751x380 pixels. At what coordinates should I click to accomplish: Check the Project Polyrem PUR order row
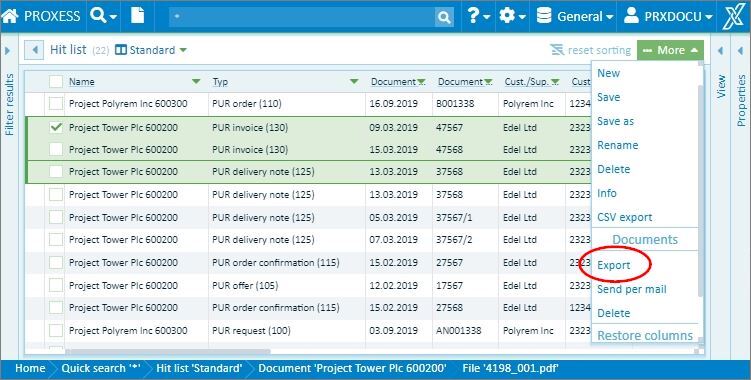tap(56, 104)
